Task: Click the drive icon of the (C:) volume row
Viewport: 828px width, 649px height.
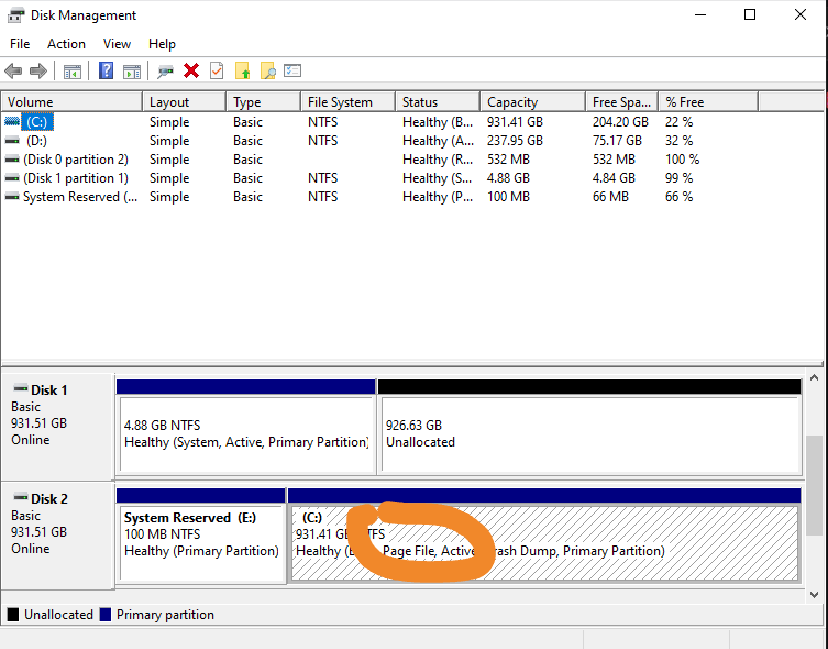Action: [x=12, y=122]
